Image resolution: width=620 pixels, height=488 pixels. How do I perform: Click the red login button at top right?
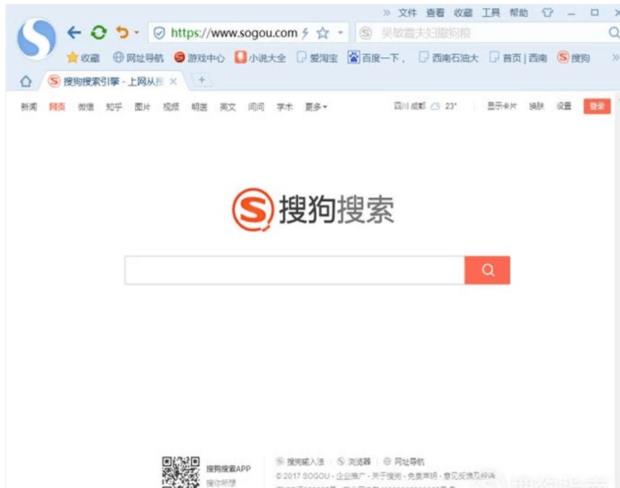(597, 106)
